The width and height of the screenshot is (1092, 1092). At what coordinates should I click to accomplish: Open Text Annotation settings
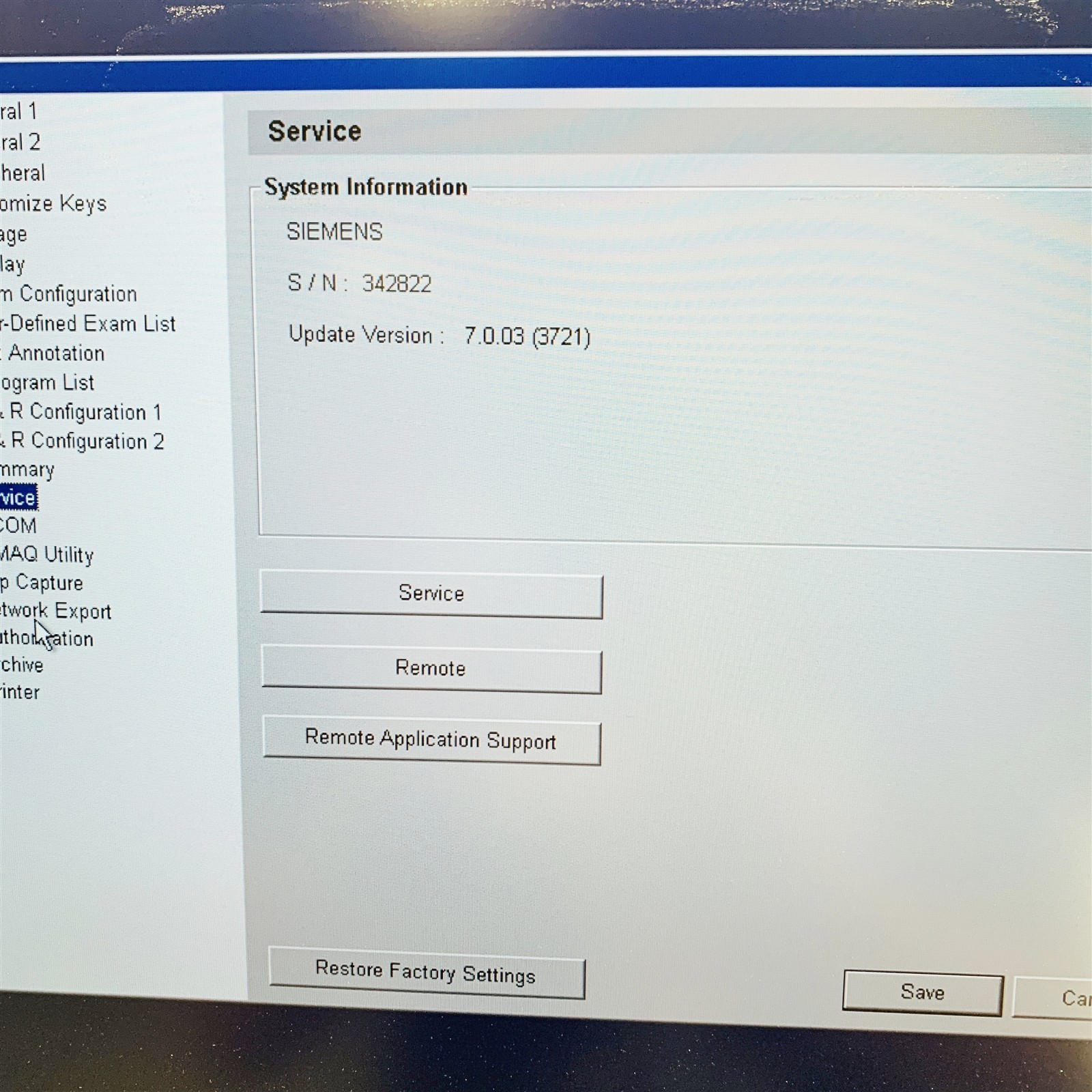click(x=53, y=354)
